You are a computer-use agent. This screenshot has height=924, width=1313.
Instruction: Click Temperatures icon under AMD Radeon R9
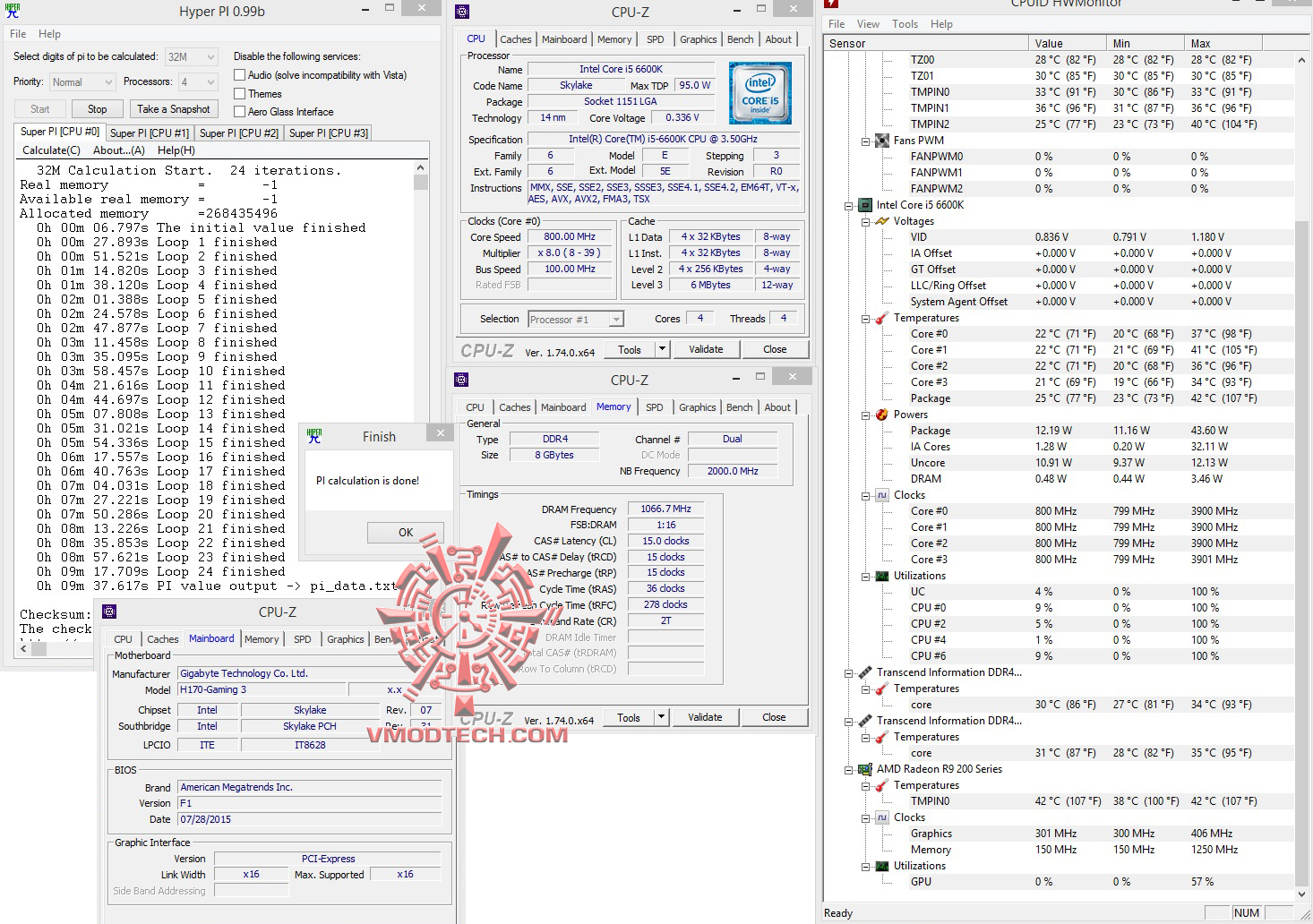pos(882,785)
